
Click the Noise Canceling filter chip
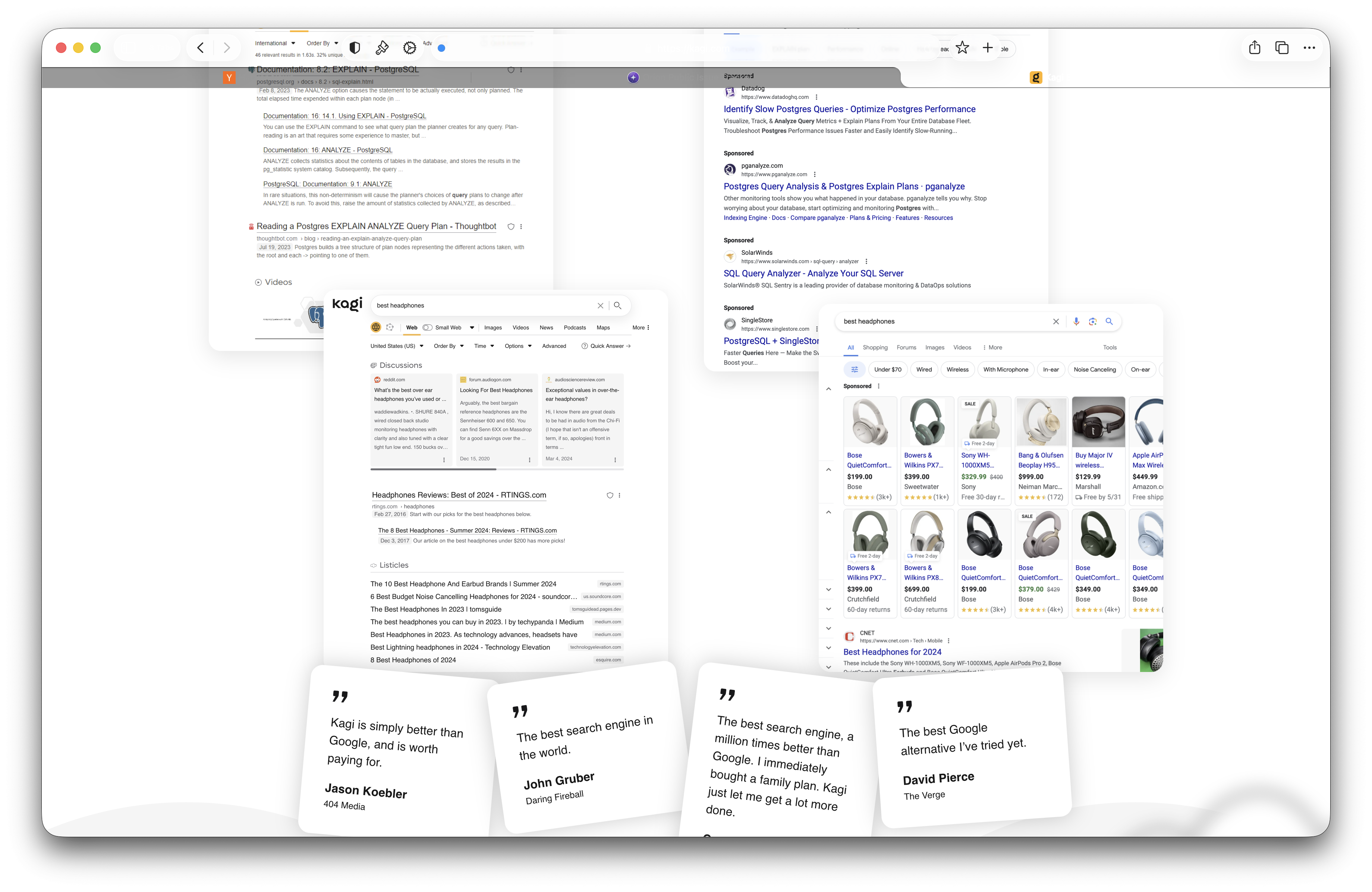pos(1094,370)
